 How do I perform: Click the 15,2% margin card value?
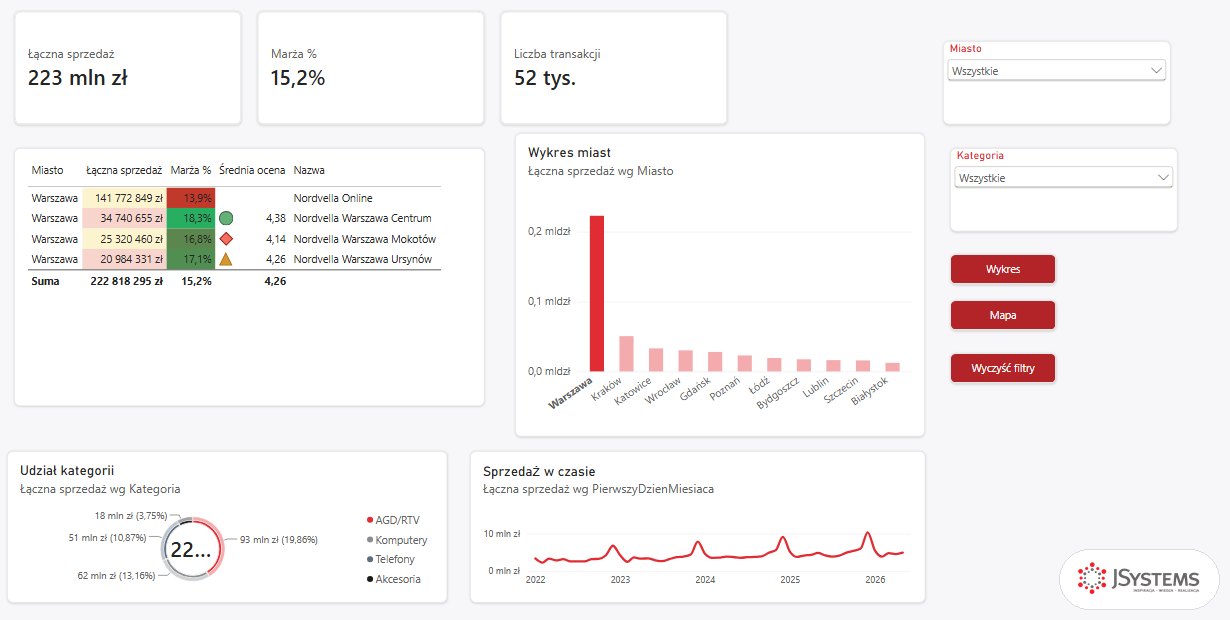[298, 77]
